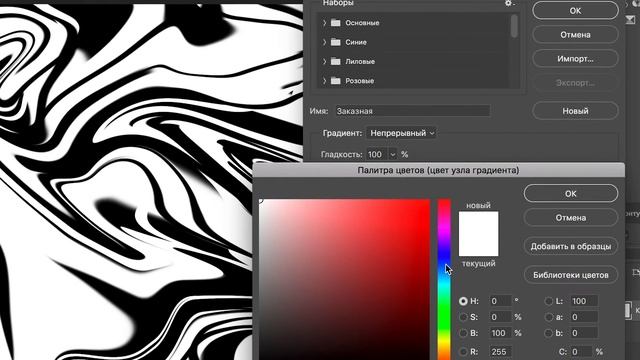Click Добавить в образцы button

coord(571,246)
